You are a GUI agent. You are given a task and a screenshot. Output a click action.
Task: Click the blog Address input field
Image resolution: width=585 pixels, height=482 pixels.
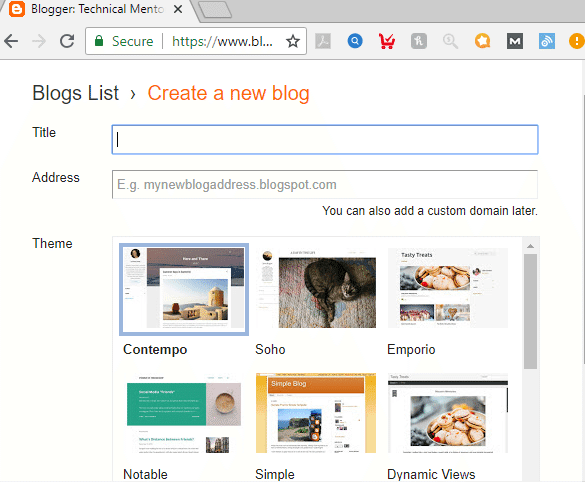point(325,184)
